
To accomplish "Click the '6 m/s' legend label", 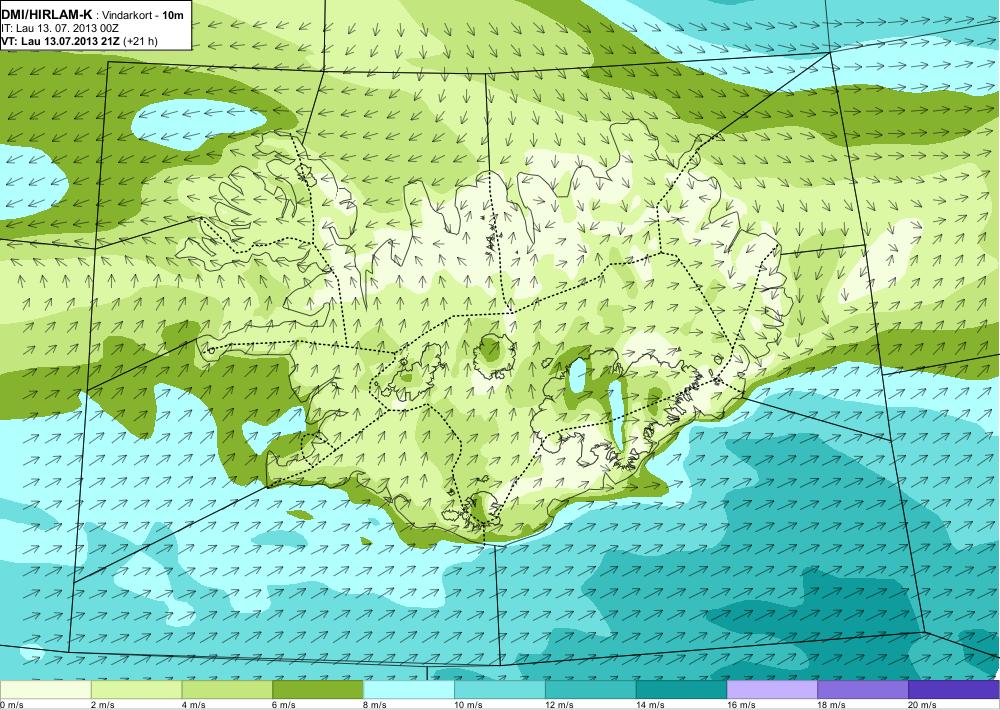I will (x=284, y=705).
